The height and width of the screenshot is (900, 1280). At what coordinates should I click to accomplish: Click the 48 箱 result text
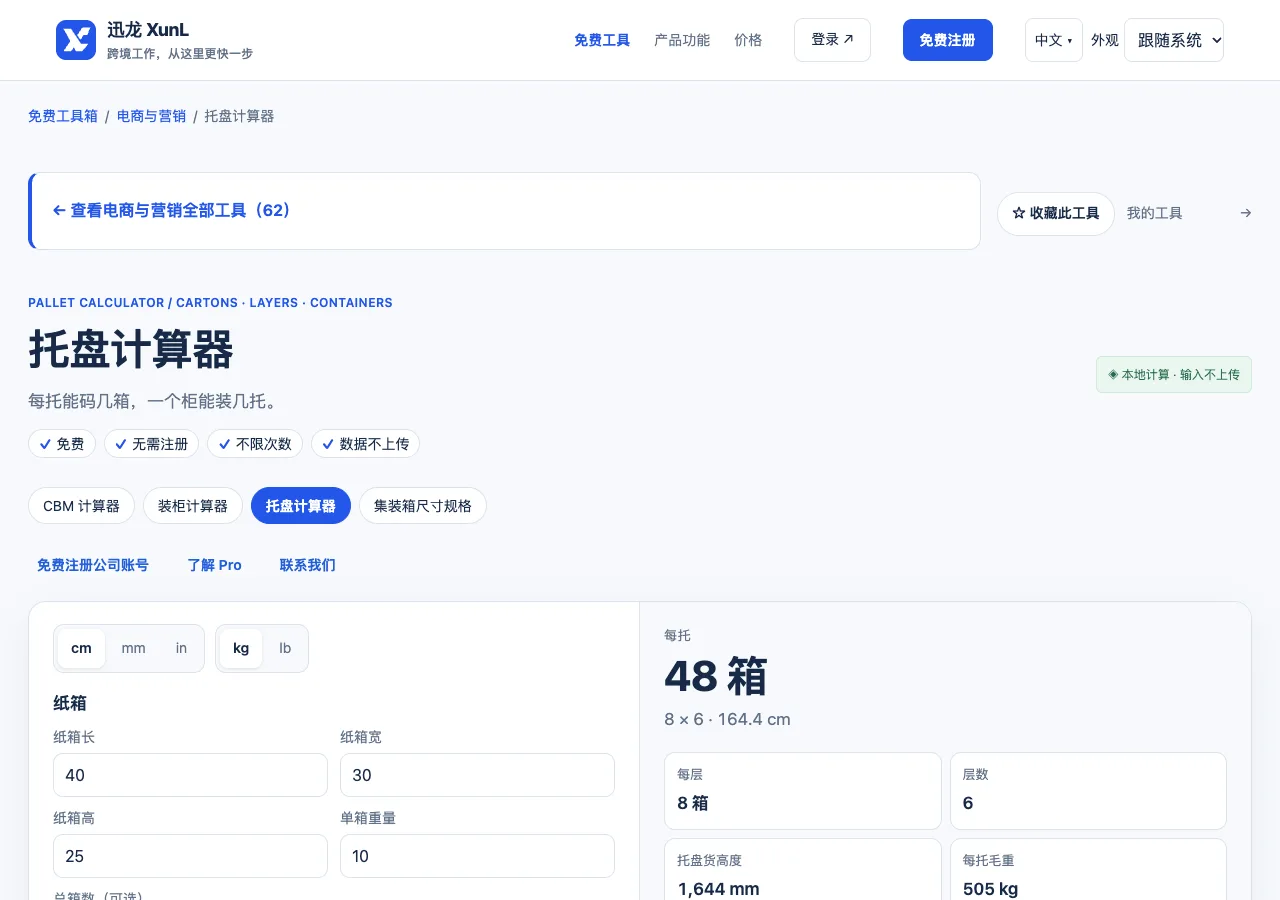tap(716, 677)
